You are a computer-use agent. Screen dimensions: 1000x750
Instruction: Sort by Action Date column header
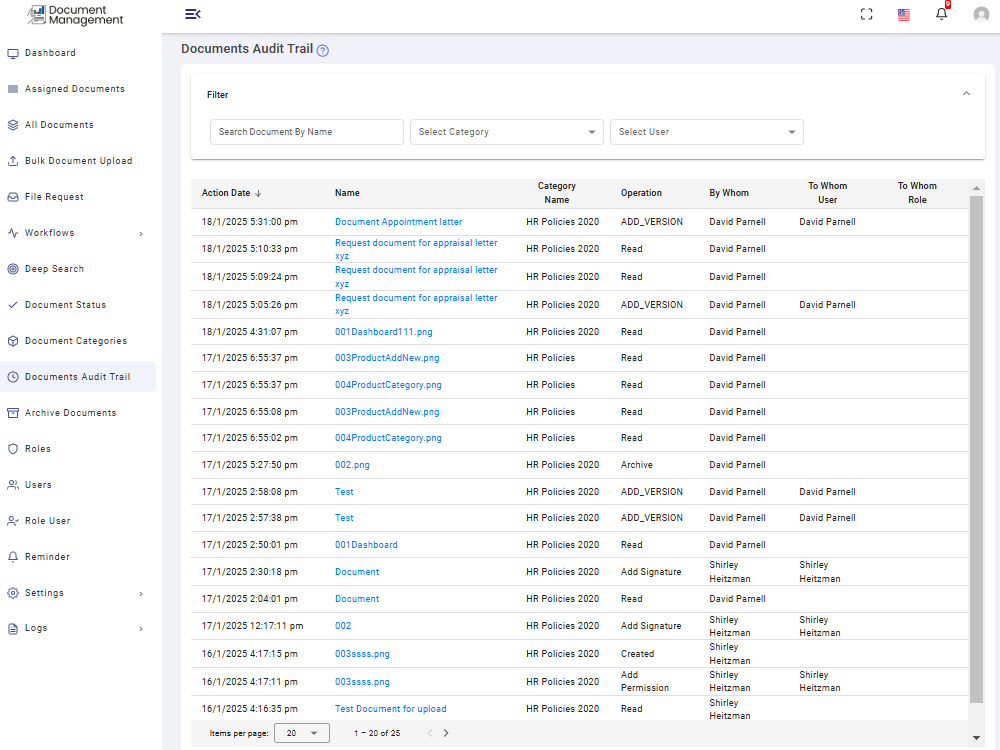click(x=231, y=193)
